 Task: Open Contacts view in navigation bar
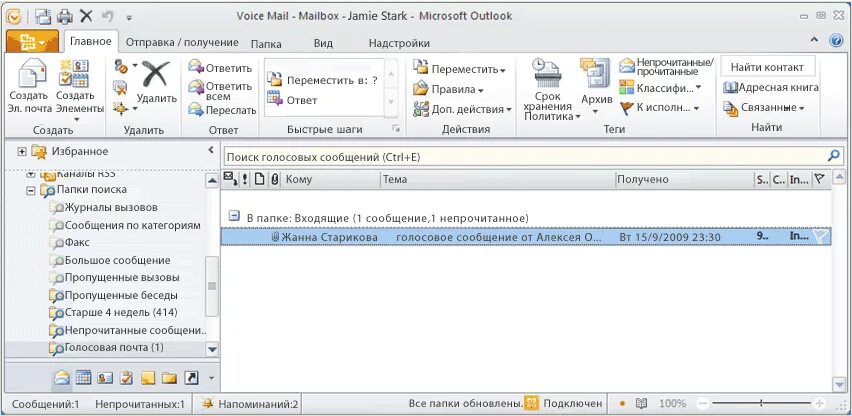tap(105, 378)
